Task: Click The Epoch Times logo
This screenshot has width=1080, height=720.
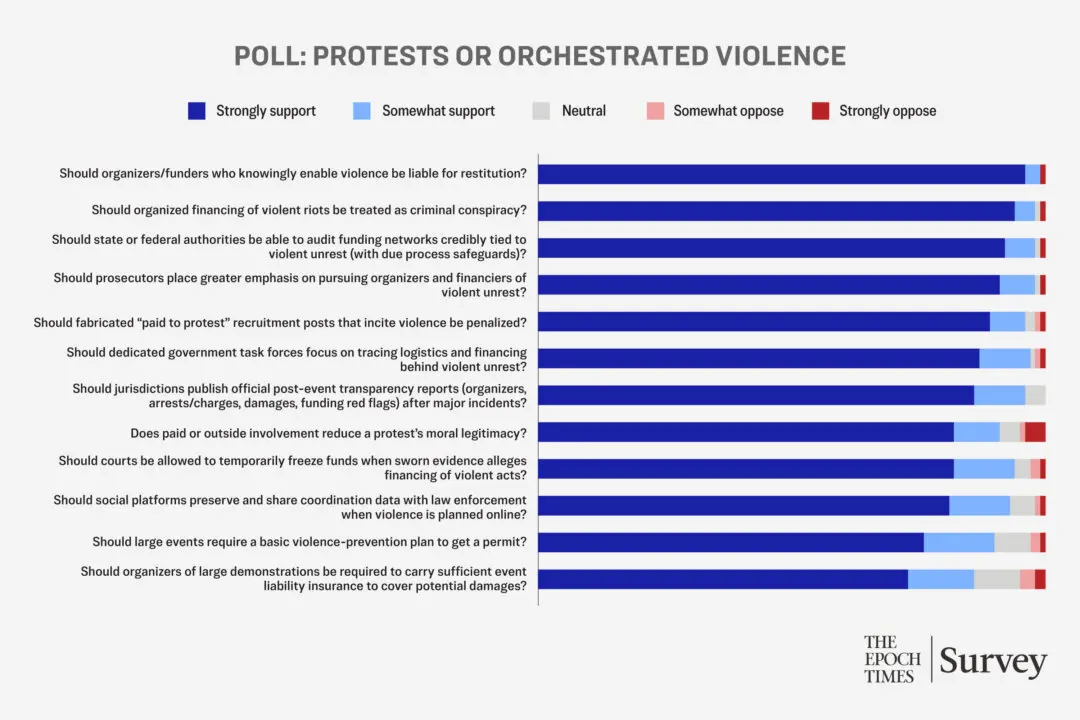Action: click(x=892, y=659)
